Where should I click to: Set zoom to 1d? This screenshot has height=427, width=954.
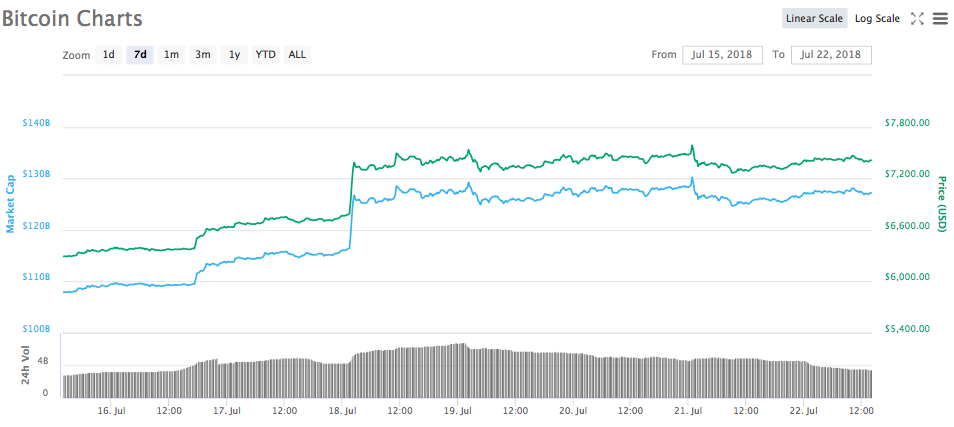(108, 55)
